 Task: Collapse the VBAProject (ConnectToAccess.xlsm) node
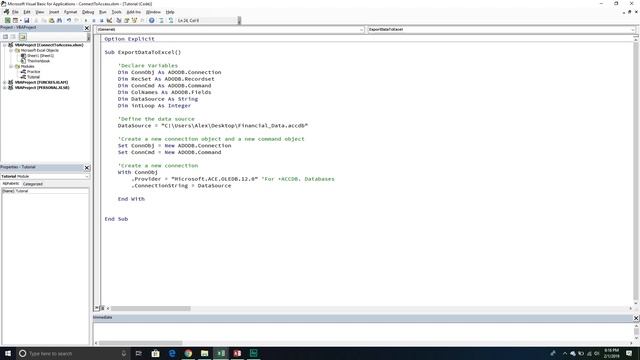pyautogui.click(x=4, y=45)
